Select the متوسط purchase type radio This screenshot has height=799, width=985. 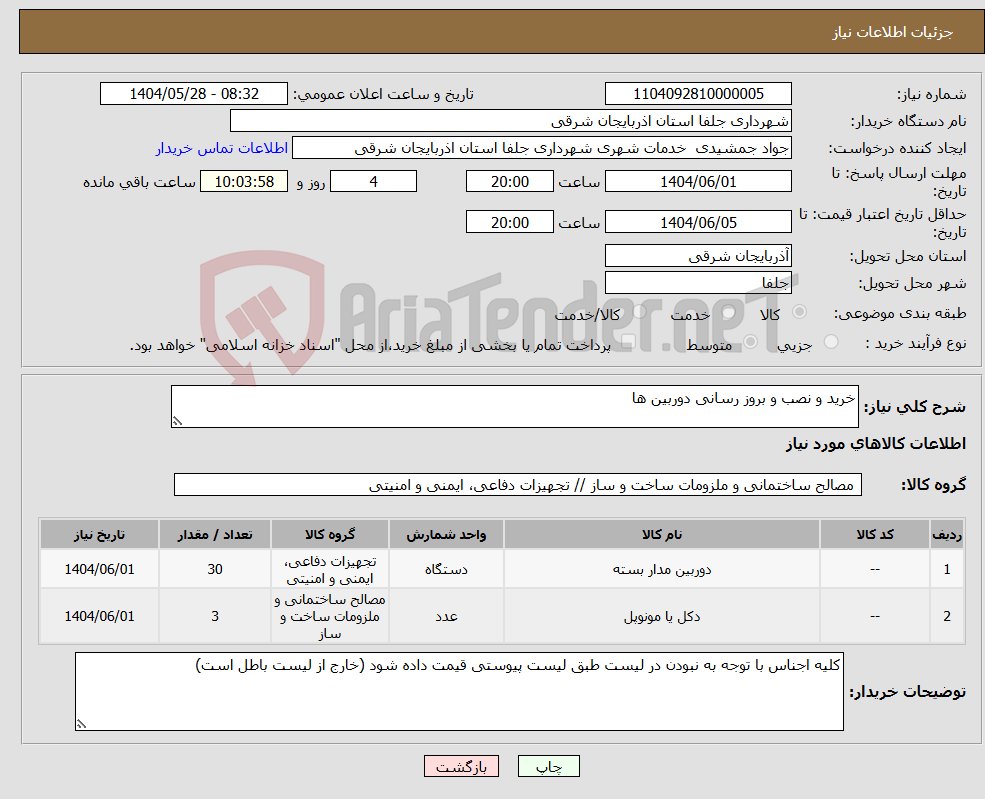[x=750, y=340]
